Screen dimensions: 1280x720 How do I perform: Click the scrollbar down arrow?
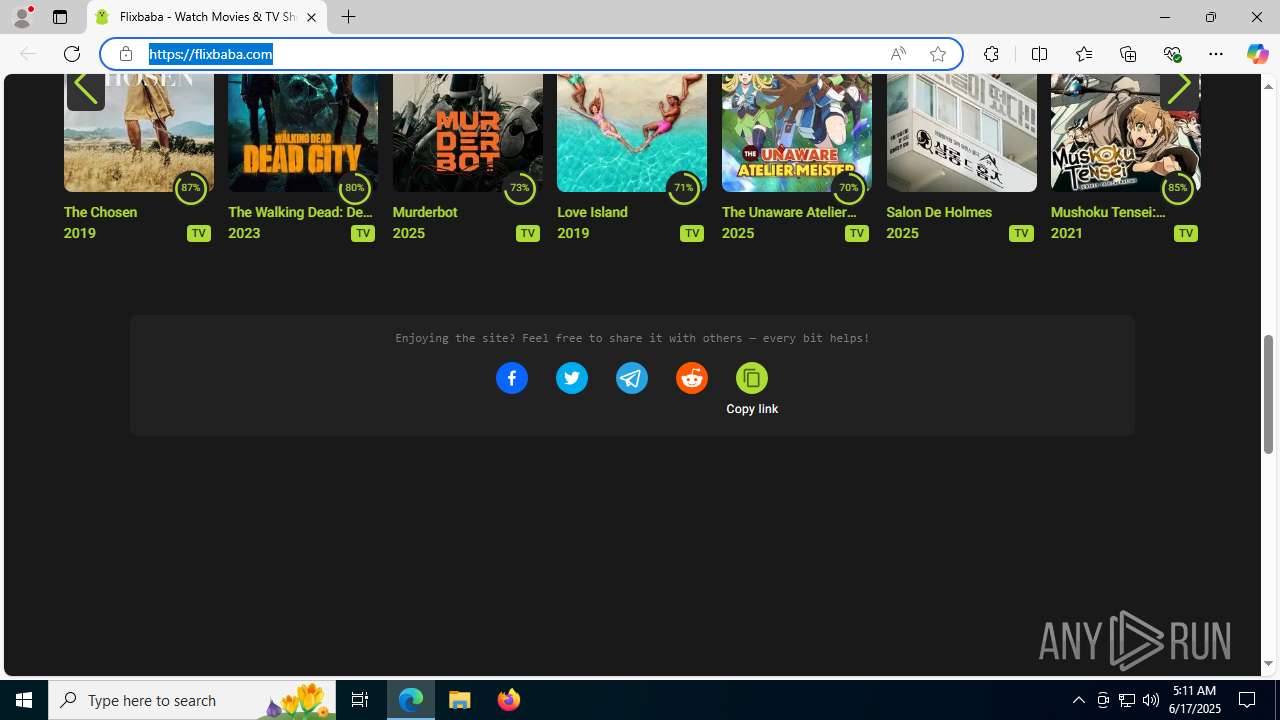1268,664
